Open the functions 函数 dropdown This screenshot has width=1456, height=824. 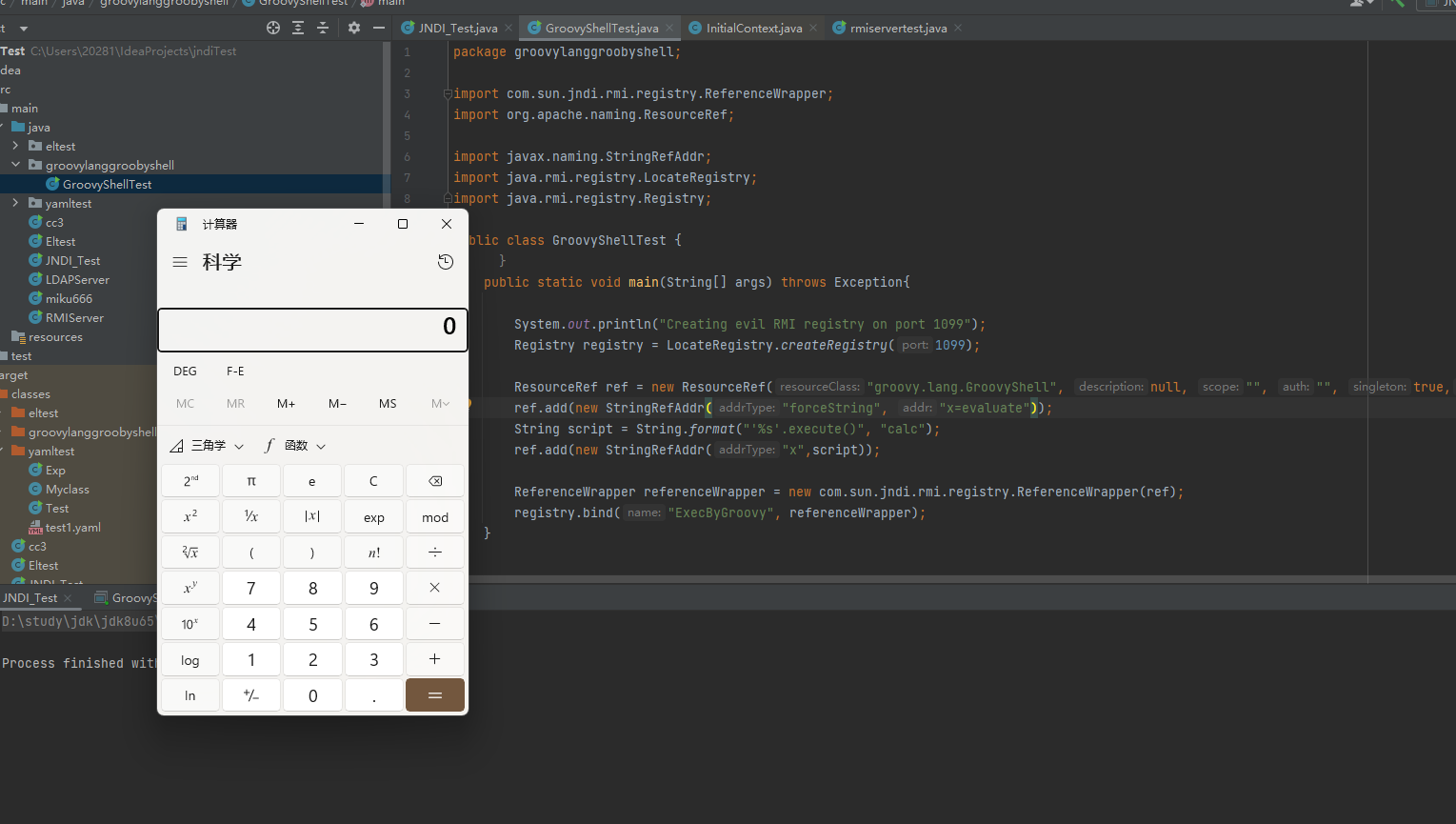click(x=295, y=446)
